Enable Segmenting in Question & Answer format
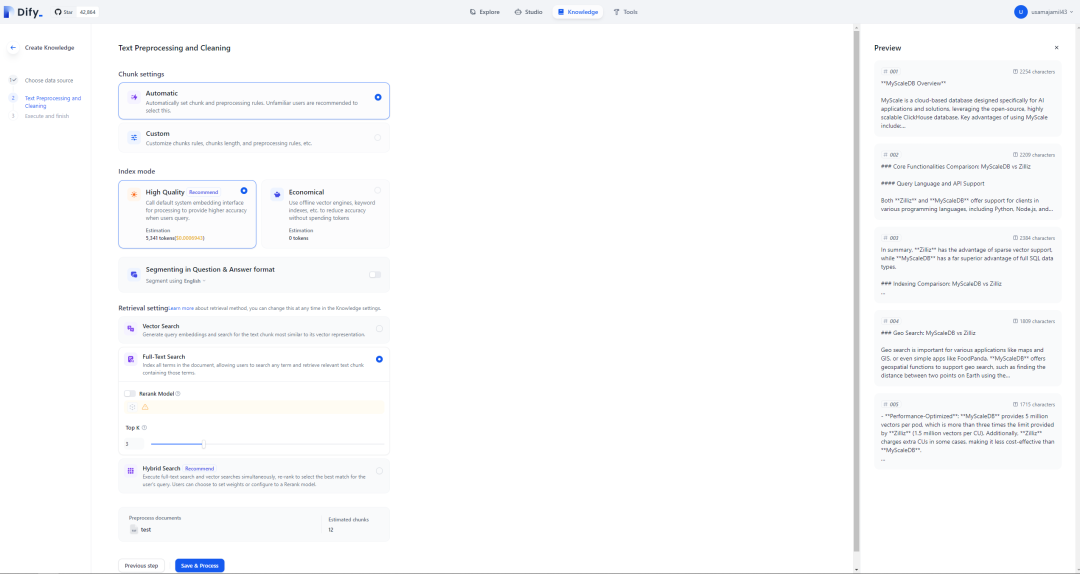Image resolution: width=1080 pixels, height=574 pixels. coord(374,274)
